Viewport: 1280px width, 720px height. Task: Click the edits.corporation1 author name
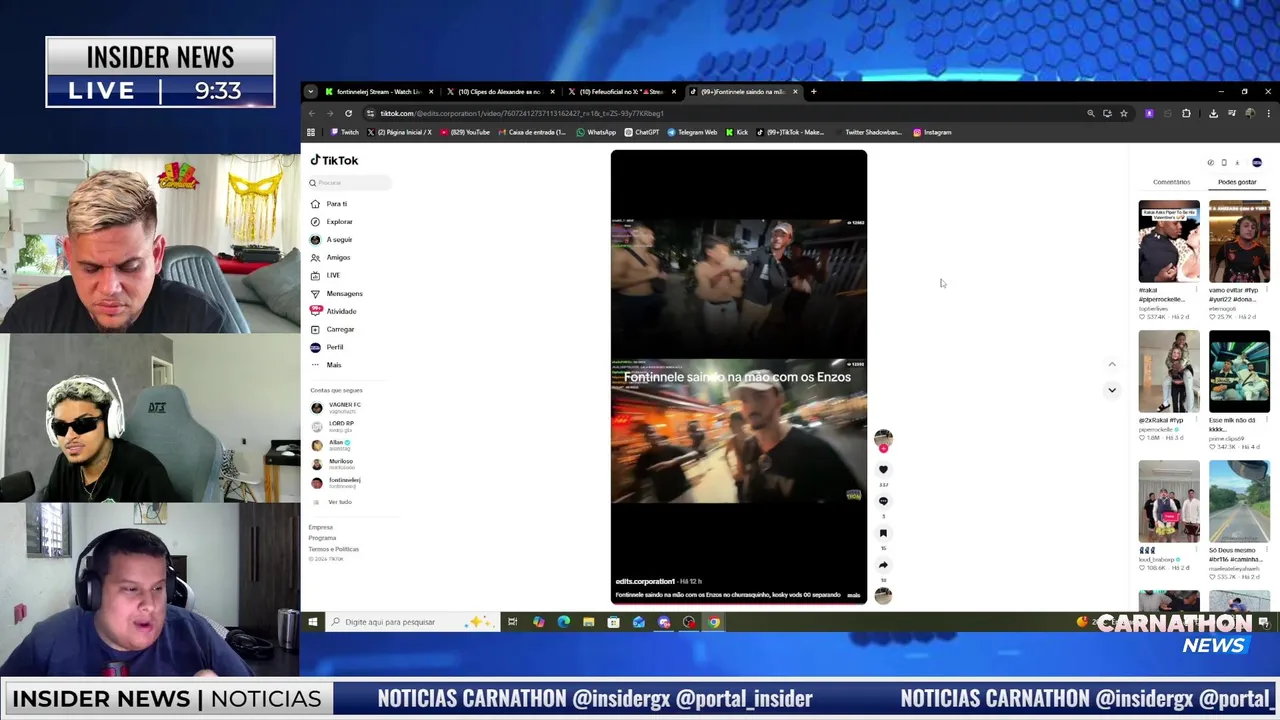tap(645, 581)
